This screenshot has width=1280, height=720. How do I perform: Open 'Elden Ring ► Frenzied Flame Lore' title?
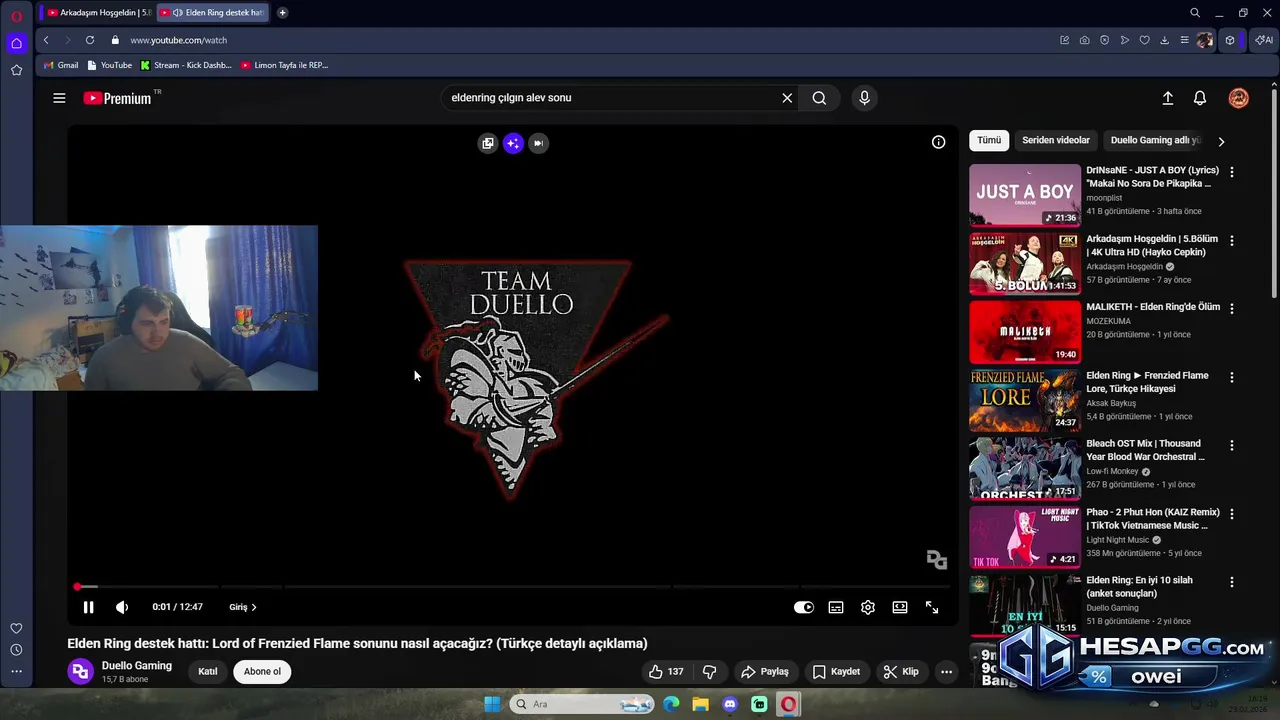(x=1147, y=382)
